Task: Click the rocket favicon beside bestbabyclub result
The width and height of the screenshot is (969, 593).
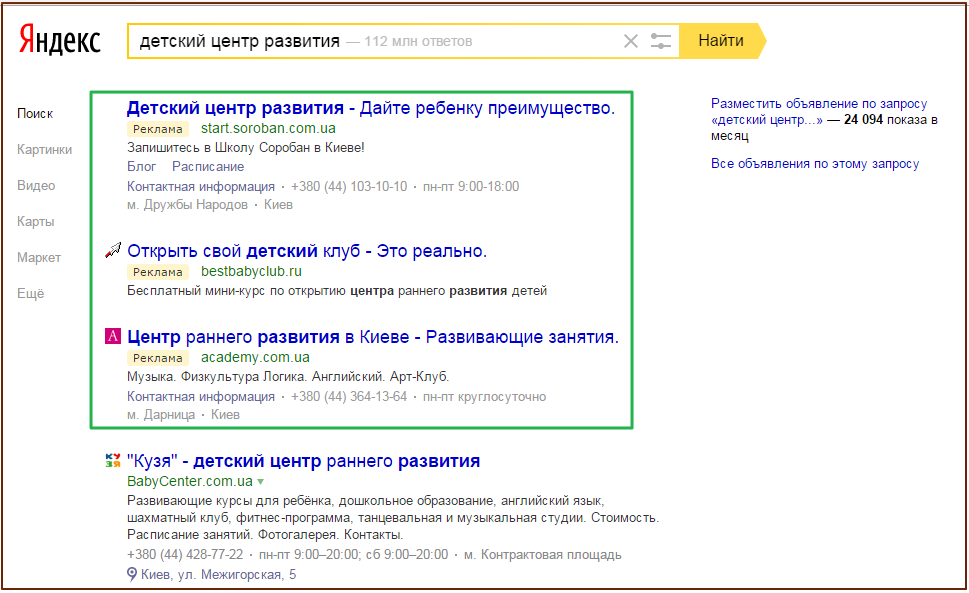Action: pyautogui.click(x=113, y=250)
